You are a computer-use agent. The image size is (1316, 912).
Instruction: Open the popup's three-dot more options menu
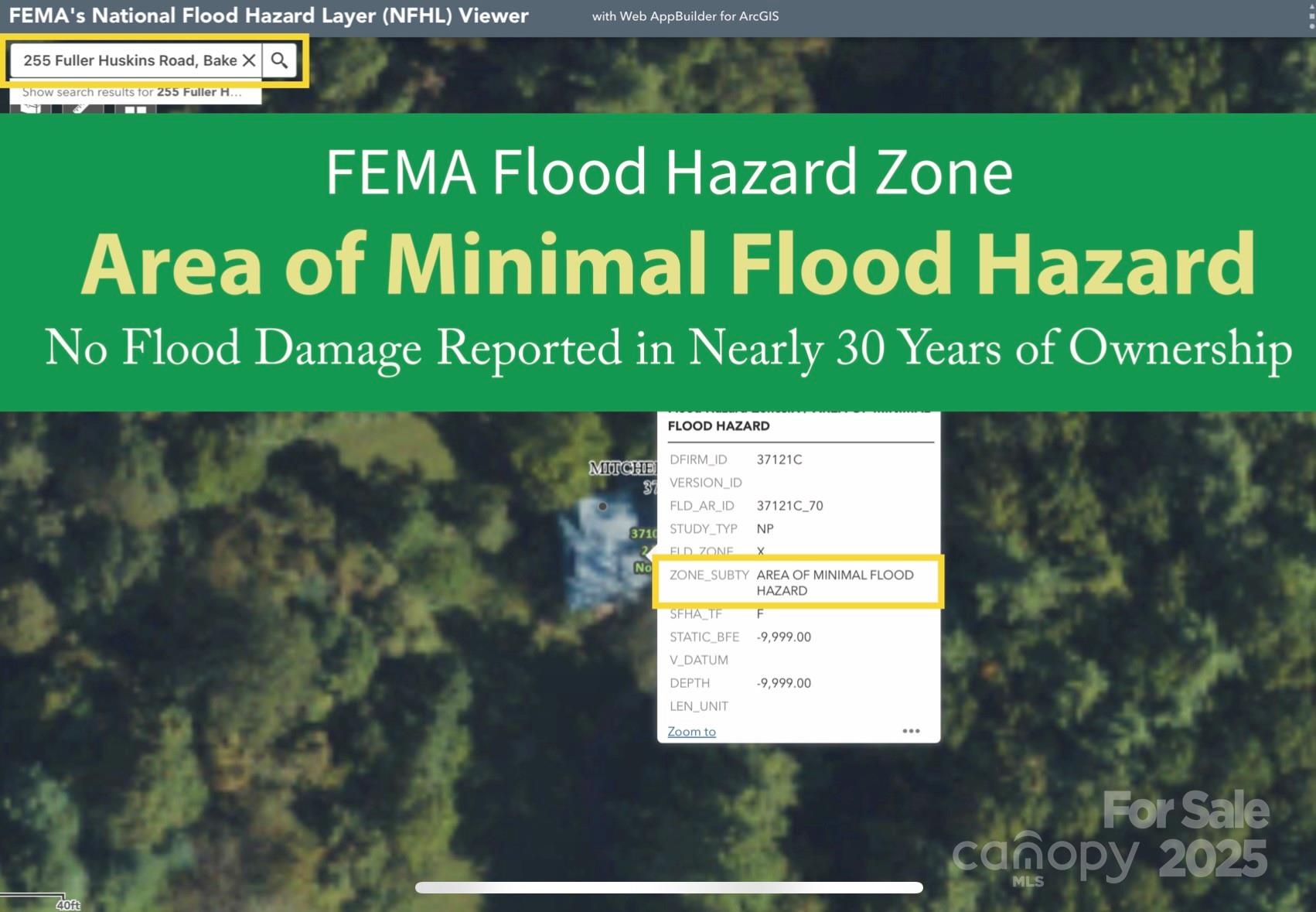[911, 731]
